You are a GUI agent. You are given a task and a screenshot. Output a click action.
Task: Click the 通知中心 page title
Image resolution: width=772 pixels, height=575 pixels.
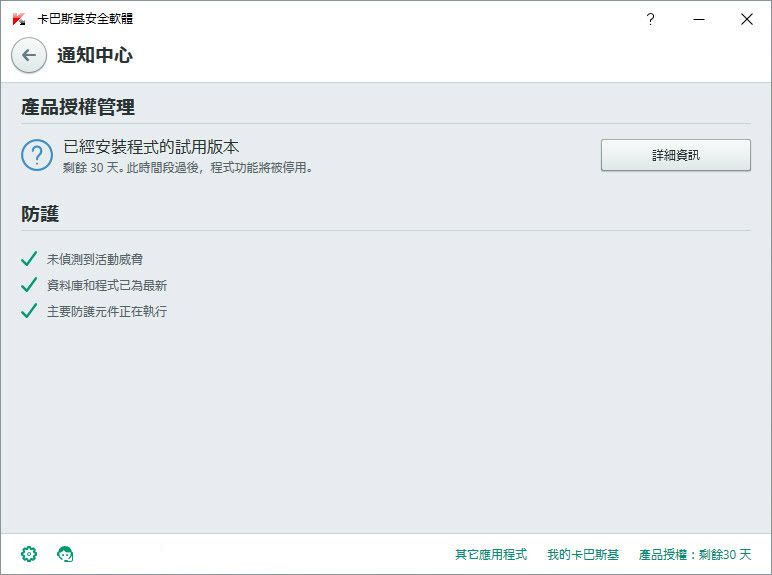[95, 55]
